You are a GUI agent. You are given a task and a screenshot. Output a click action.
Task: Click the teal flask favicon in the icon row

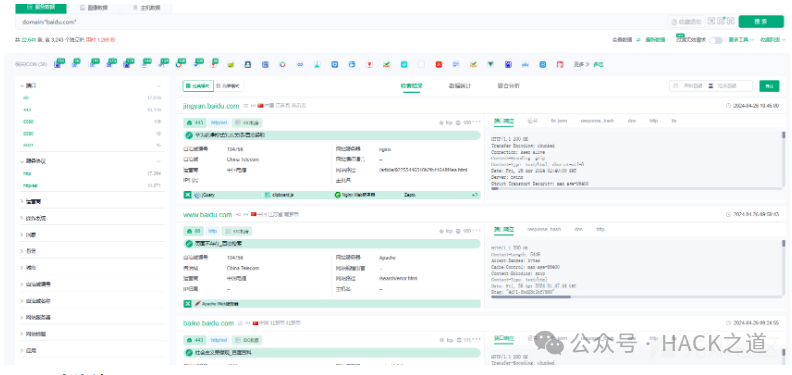(317, 65)
